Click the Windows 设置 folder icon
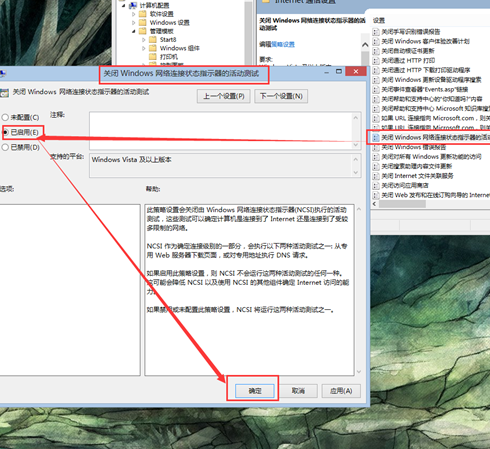490x449 pixels. click(143, 23)
